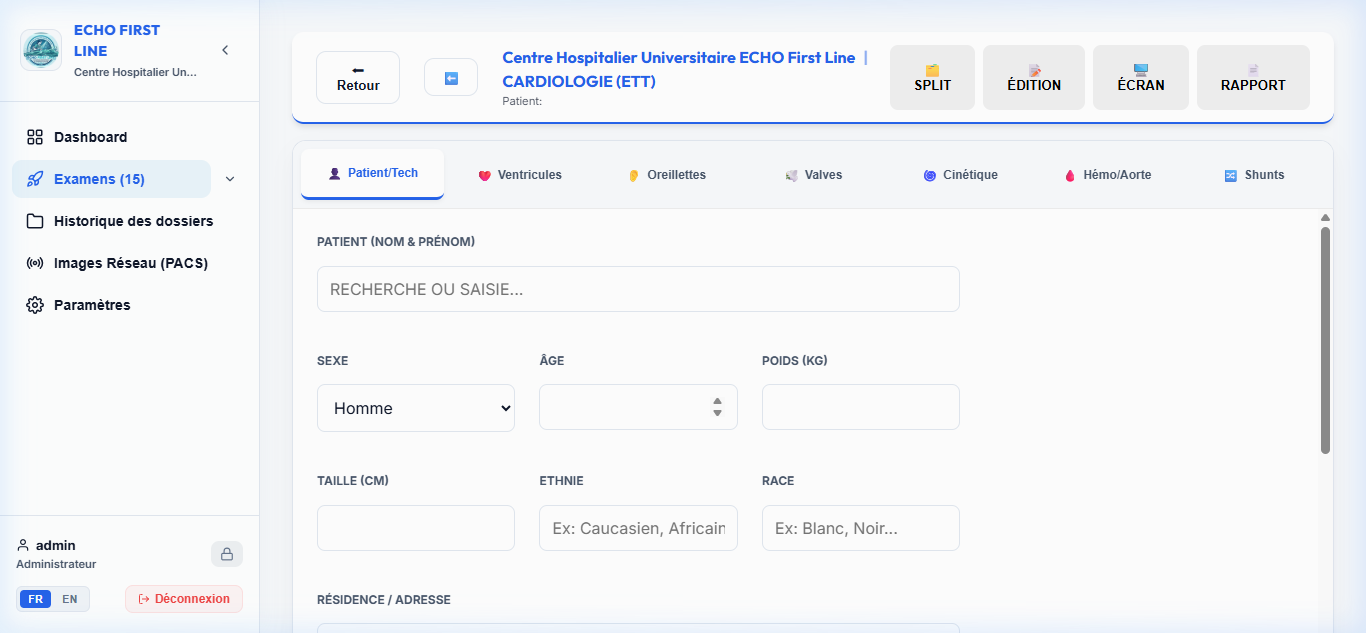Open ÉDITION mode

[1034, 78]
